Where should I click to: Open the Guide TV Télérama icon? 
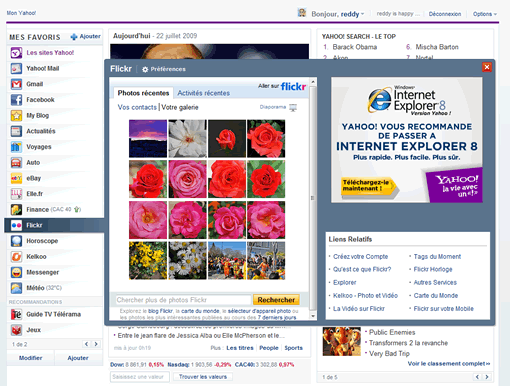[16, 314]
